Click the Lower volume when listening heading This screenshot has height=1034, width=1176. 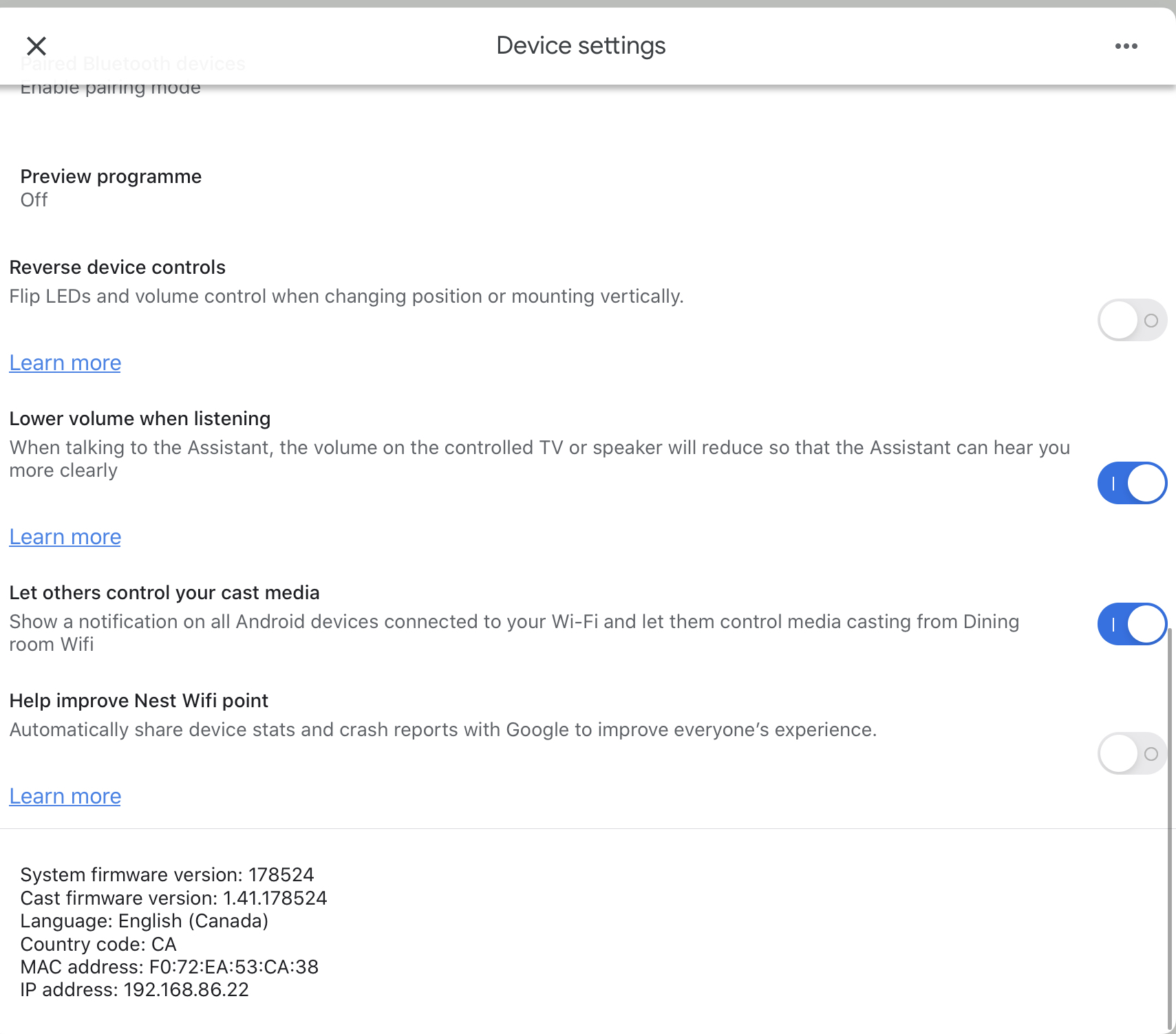(140, 418)
